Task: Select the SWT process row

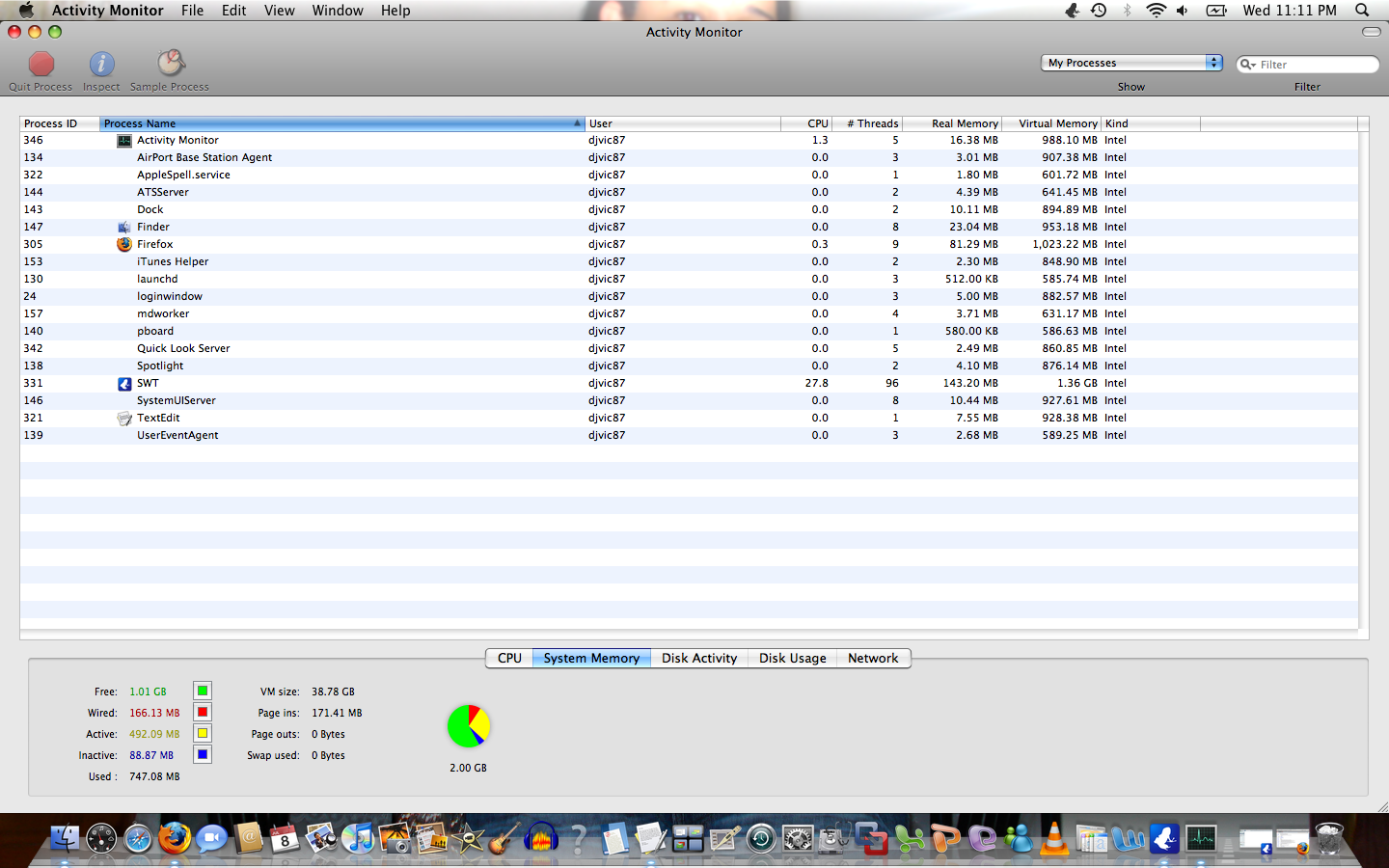Action: 689,383
